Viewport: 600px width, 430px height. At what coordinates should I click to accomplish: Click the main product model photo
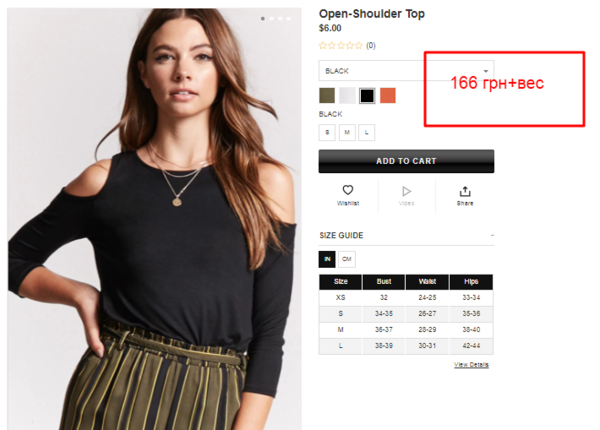point(154,219)
